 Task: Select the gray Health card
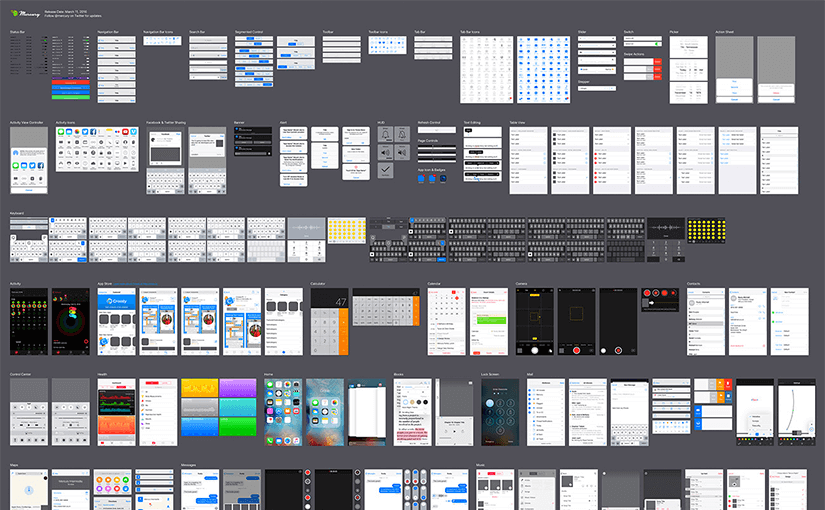199,407
